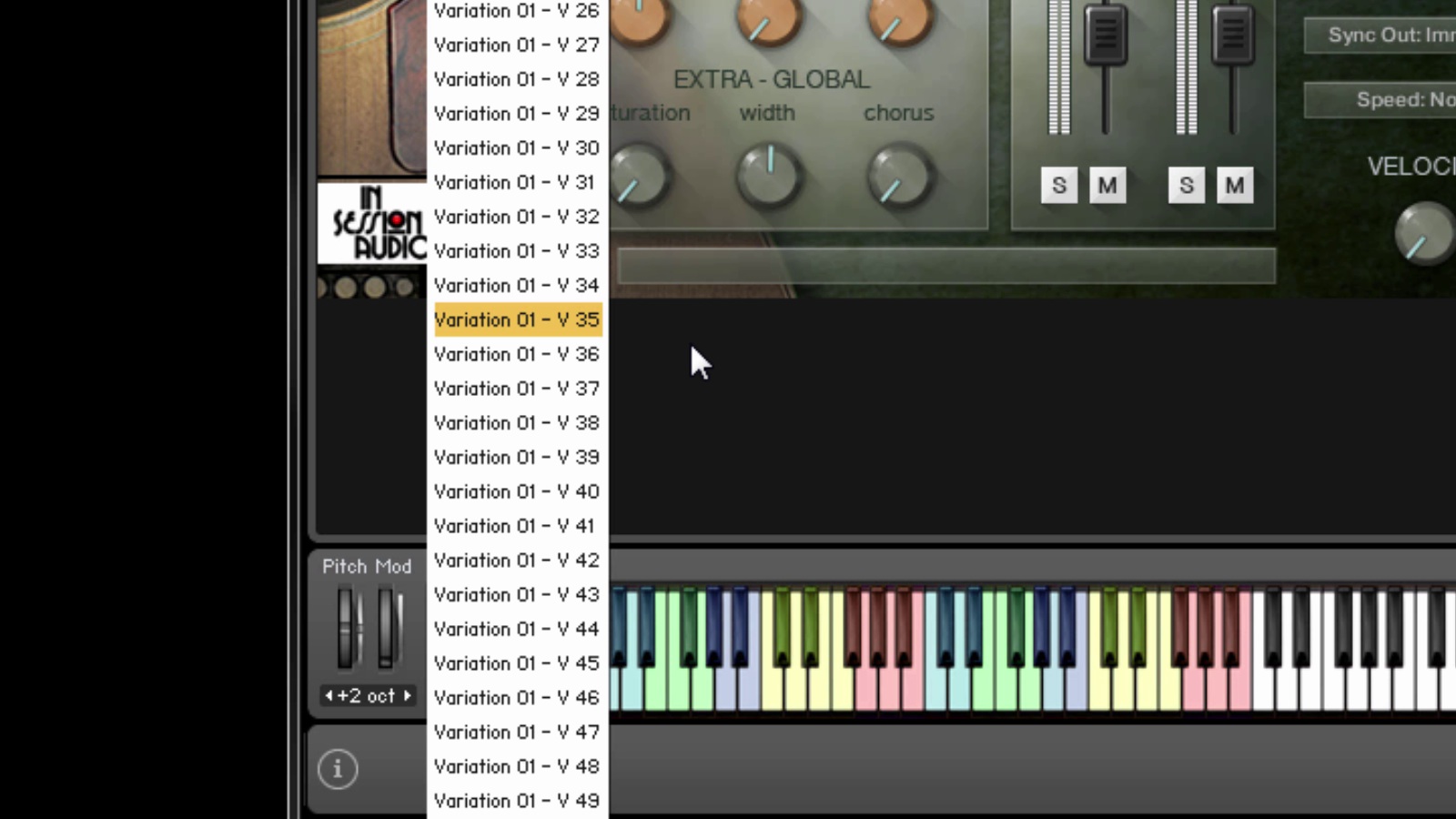Pick Variation 01 - V 42
Image resolution: width=1456 pixels, height=819 pixels.
(517, 561)
